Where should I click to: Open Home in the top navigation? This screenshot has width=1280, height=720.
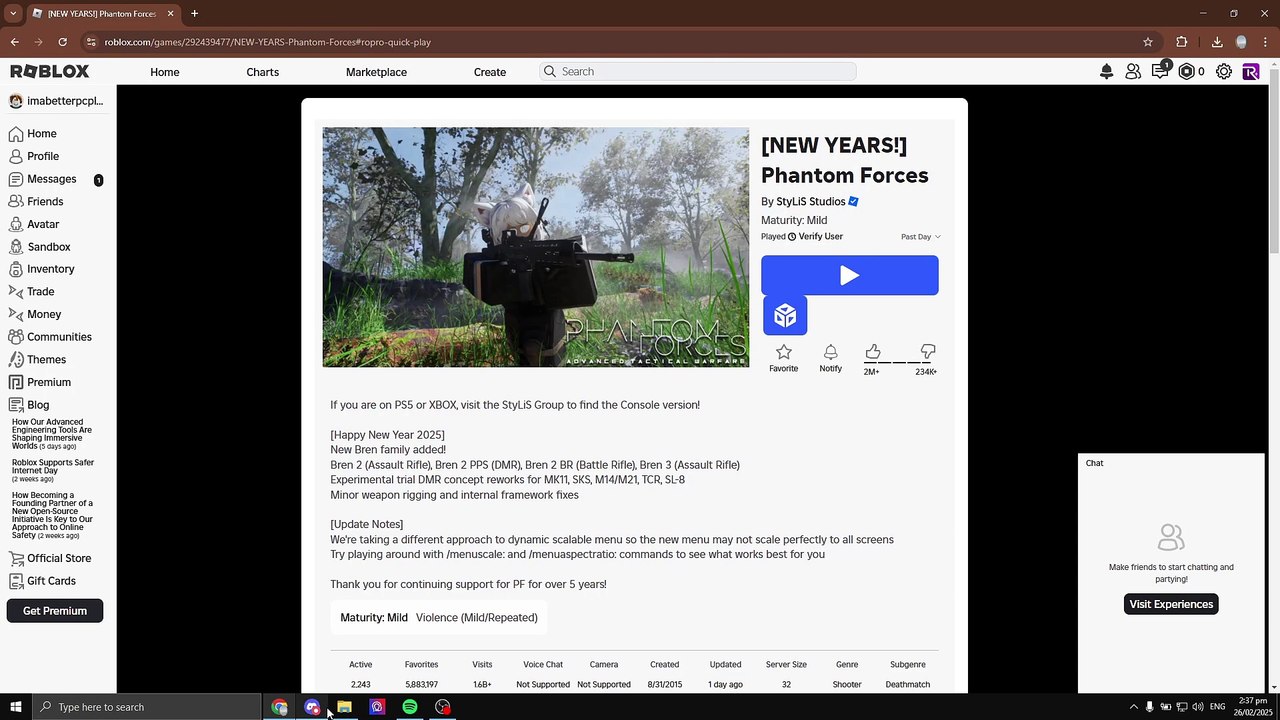pos(165,72)
